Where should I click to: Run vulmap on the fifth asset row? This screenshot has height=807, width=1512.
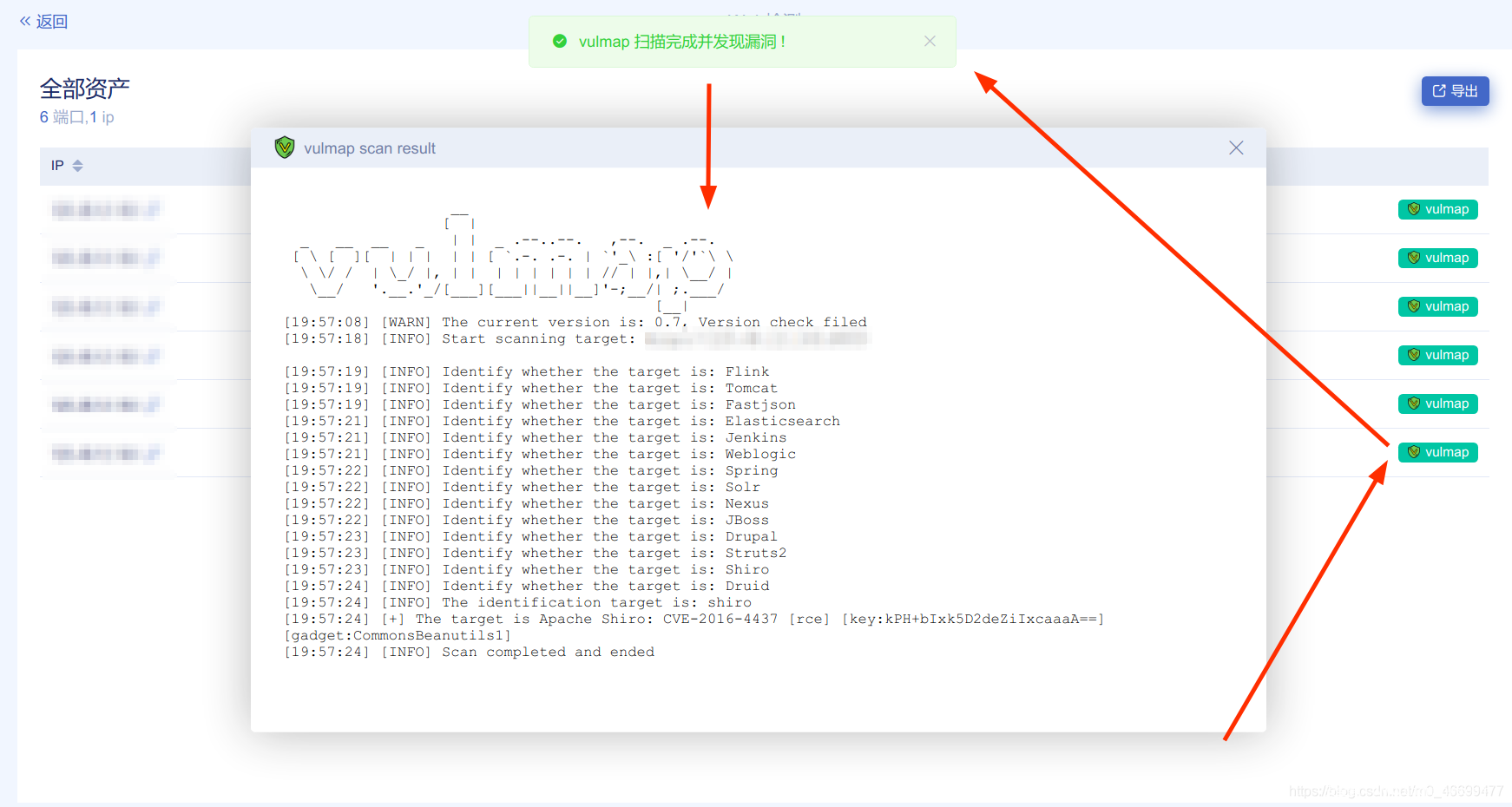point(1438,403)
